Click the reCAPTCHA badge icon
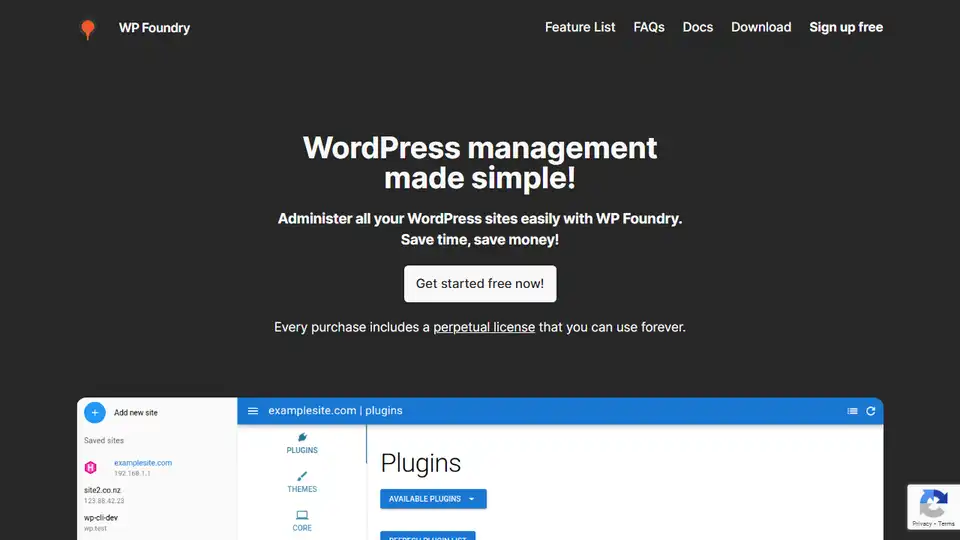 coord(934,504)
